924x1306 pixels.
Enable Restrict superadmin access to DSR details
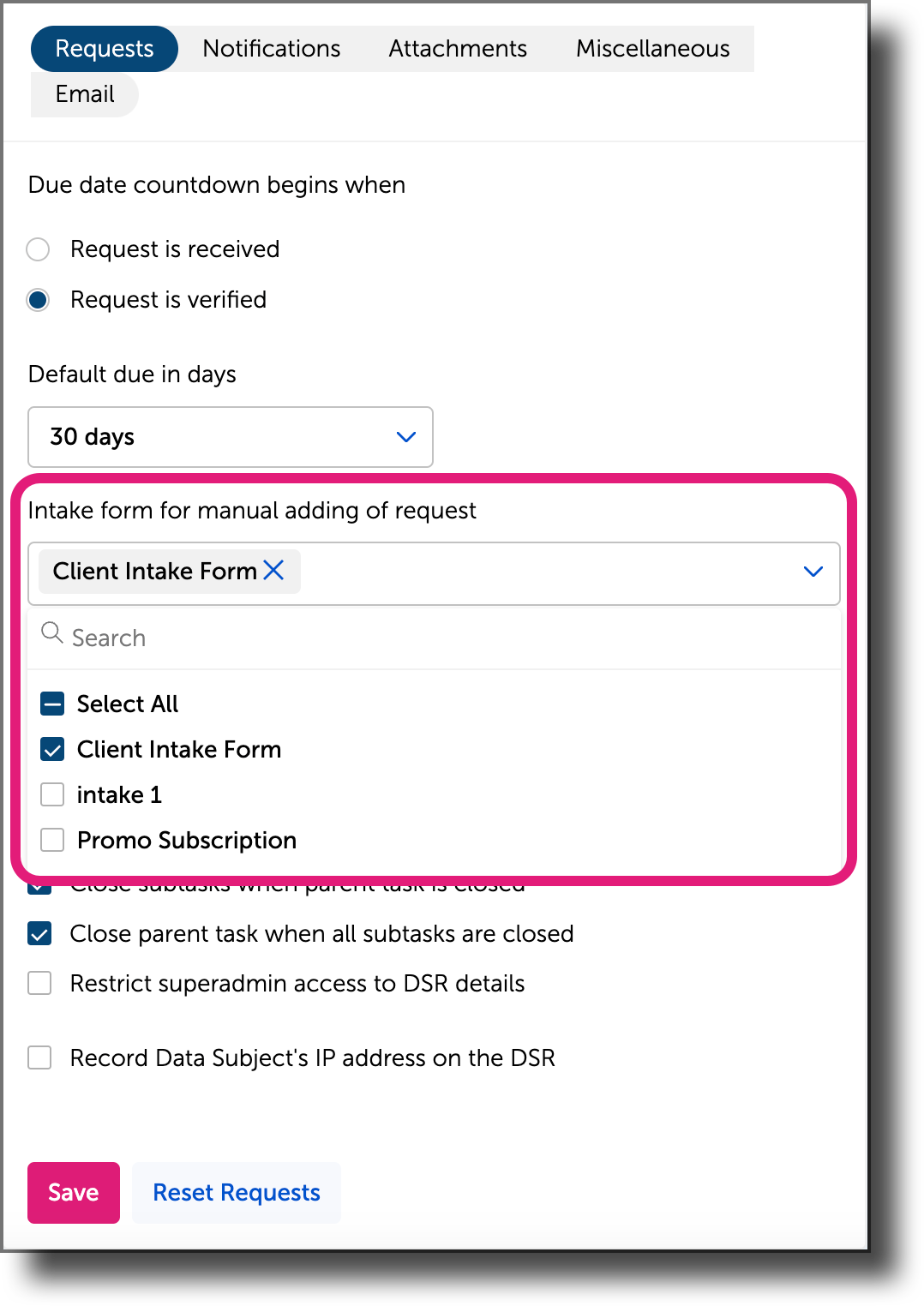pos(39,983)
